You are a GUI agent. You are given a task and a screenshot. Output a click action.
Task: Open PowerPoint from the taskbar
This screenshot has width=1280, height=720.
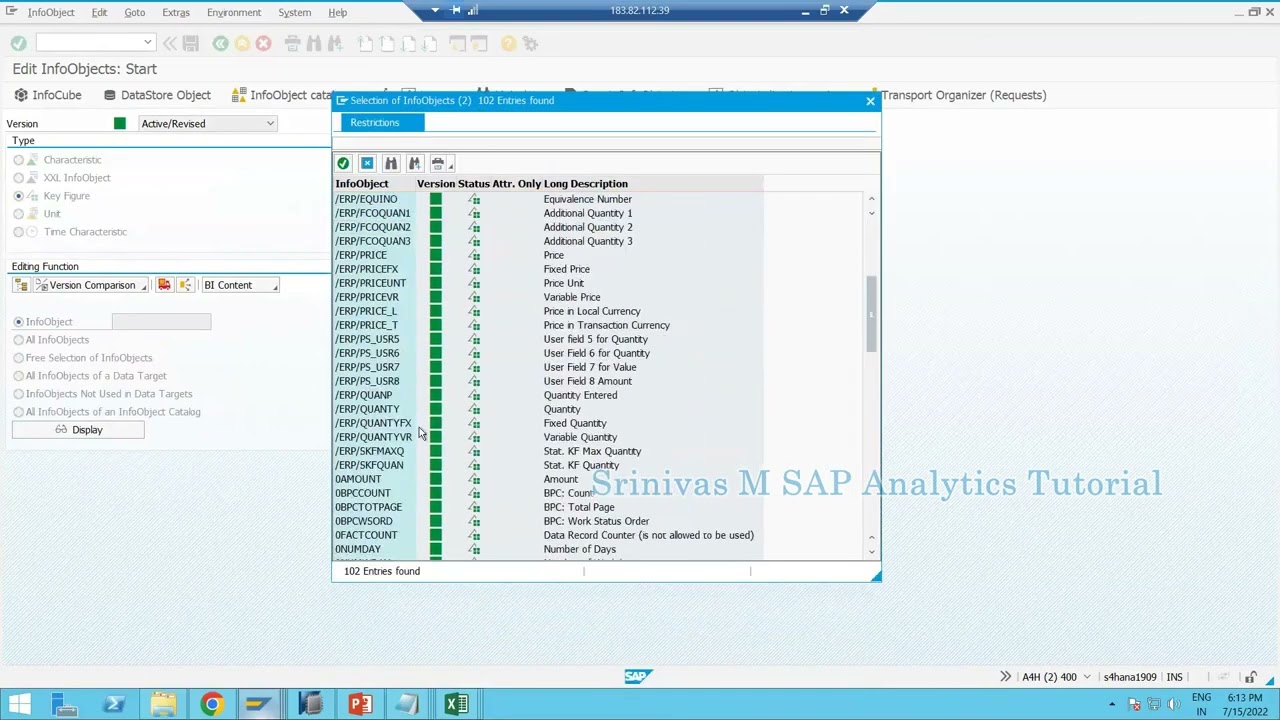click(x=360, y=704)
